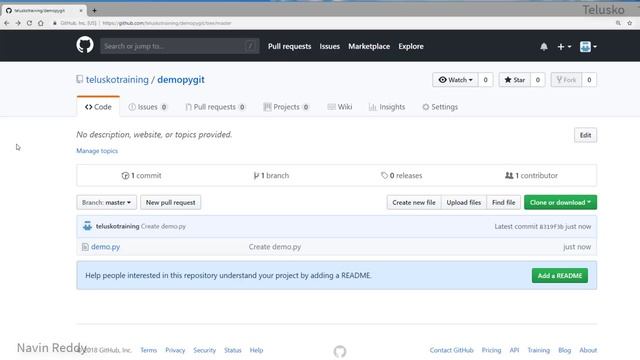Screen dimensions: 640x360
Task: Open the repository Settings tab
Action: (x=440, y=107)
